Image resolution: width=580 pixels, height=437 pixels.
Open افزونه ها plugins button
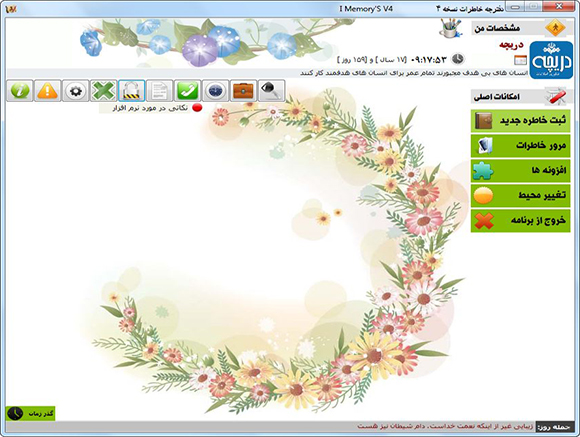point(520,171)
